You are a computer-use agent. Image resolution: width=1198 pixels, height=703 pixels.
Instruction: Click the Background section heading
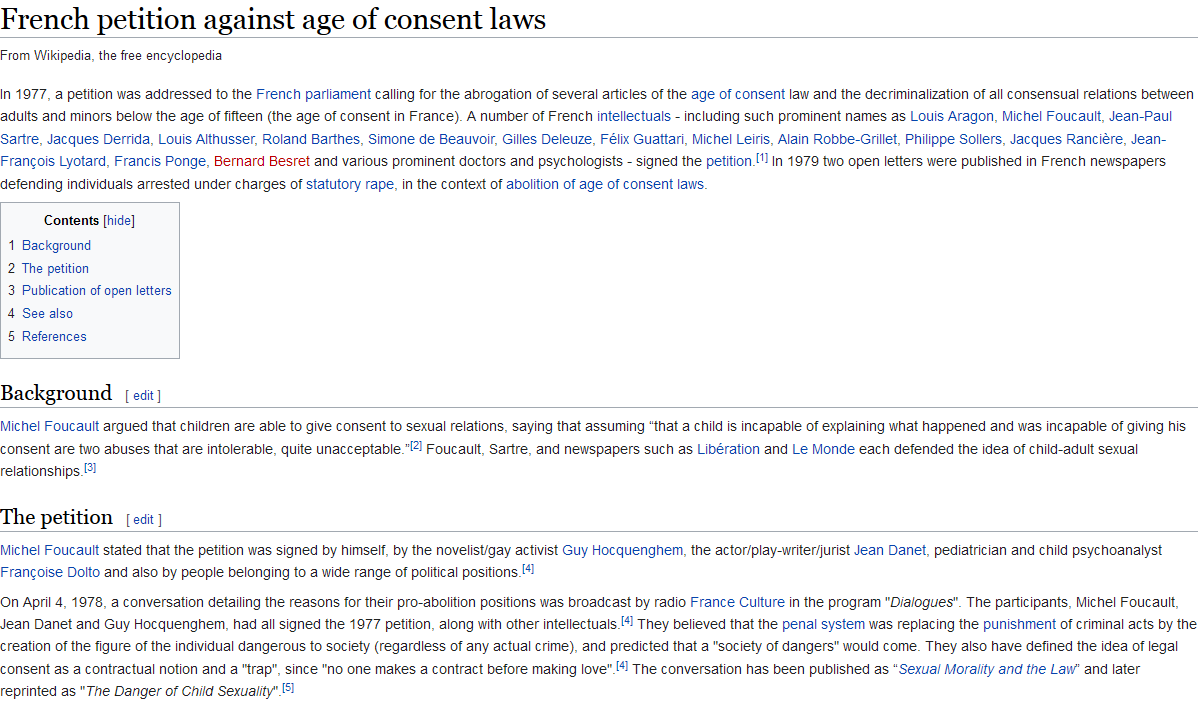(x=56, y=393)
